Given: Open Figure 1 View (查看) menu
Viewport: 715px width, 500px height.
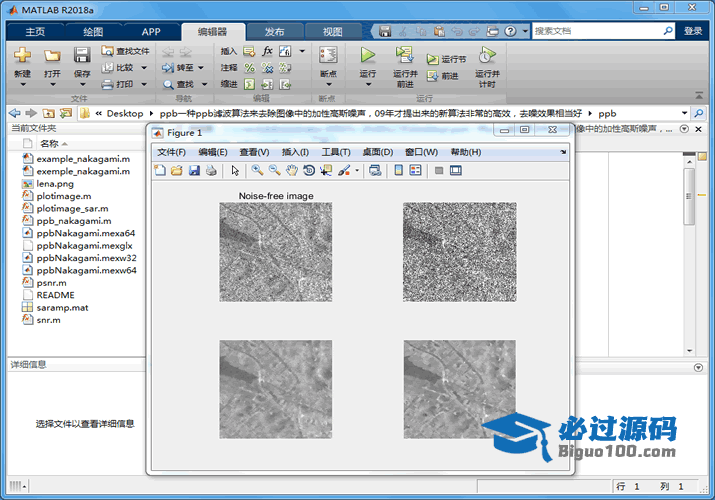Looking at the screenshot, I should click(x=254, y=152).
